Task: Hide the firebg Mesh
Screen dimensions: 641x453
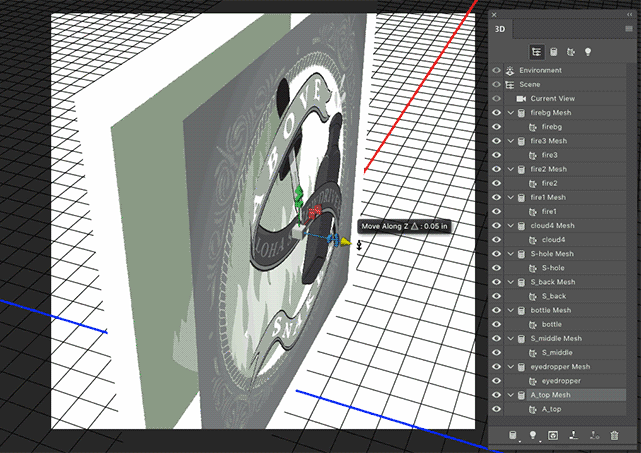Action: [x=496, y=113]
